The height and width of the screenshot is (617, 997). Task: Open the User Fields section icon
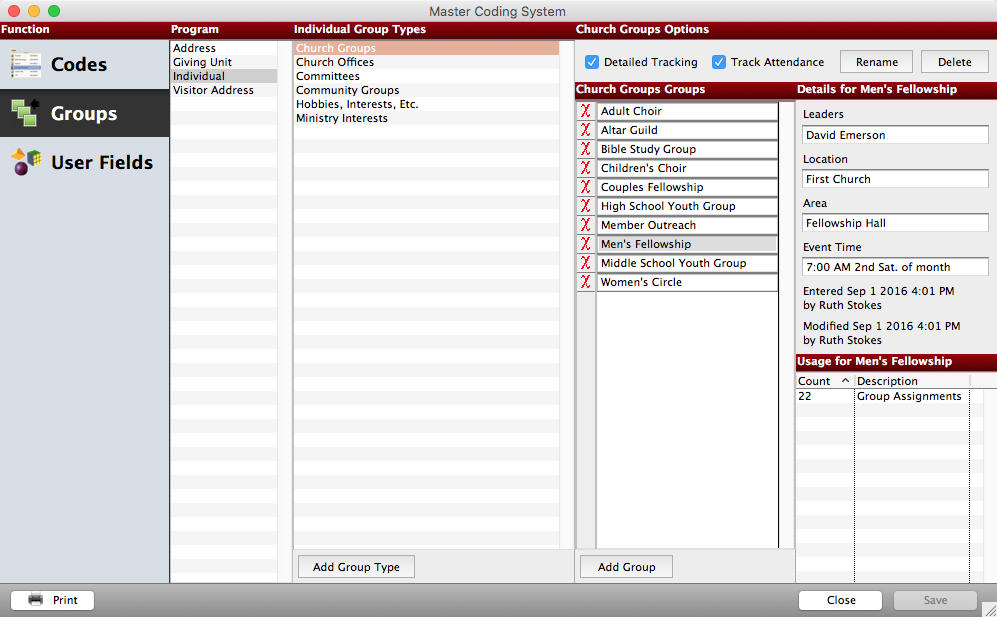[27, 162]
